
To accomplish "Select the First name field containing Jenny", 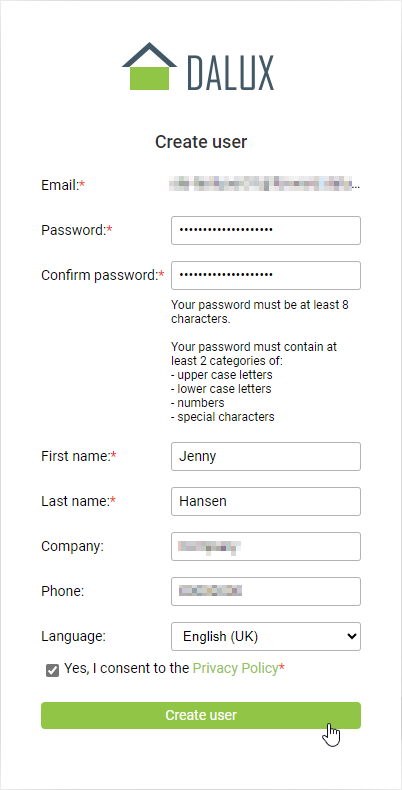I will click(266, 456).
